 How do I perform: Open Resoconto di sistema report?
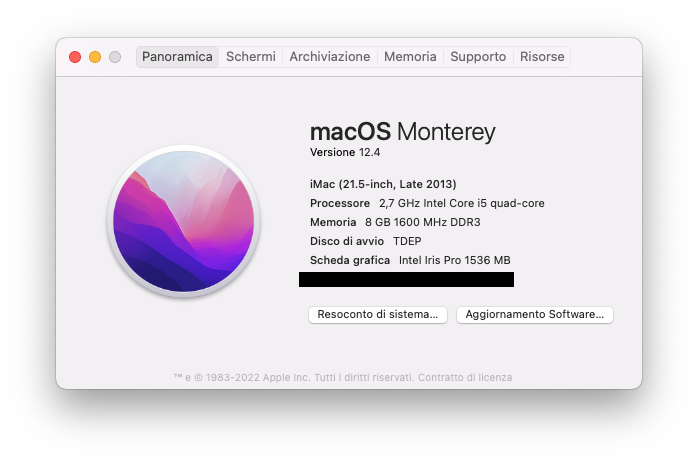click(377, 314)
